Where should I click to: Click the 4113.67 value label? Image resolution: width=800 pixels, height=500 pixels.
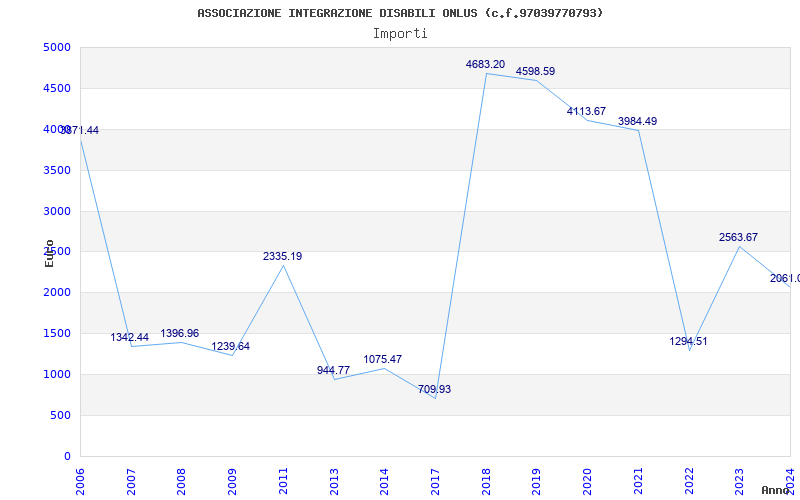tap(586, 111)
